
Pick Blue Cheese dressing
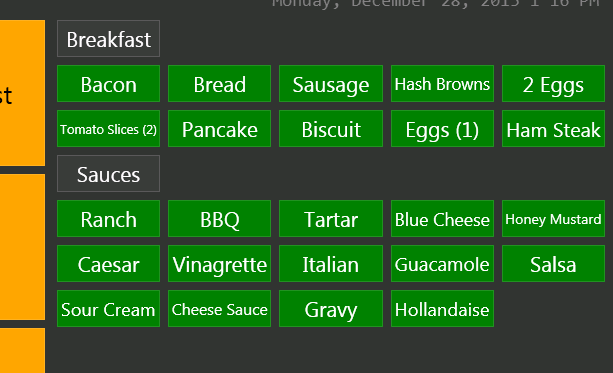point(442,219)
